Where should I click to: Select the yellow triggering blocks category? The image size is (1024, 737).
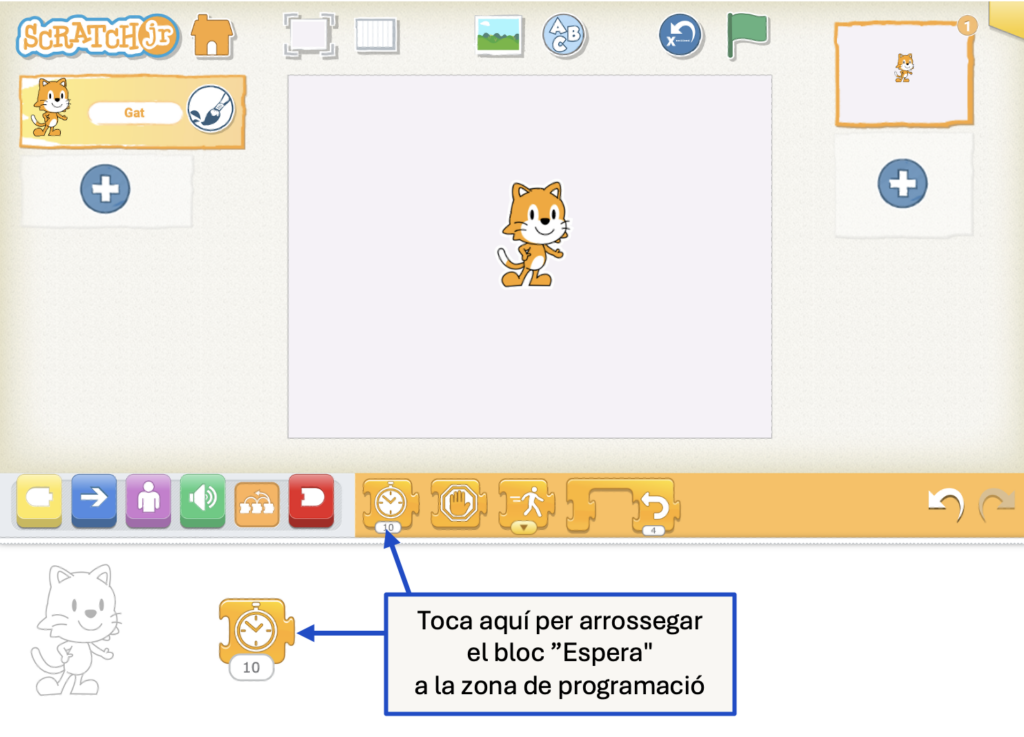point(39,500)
